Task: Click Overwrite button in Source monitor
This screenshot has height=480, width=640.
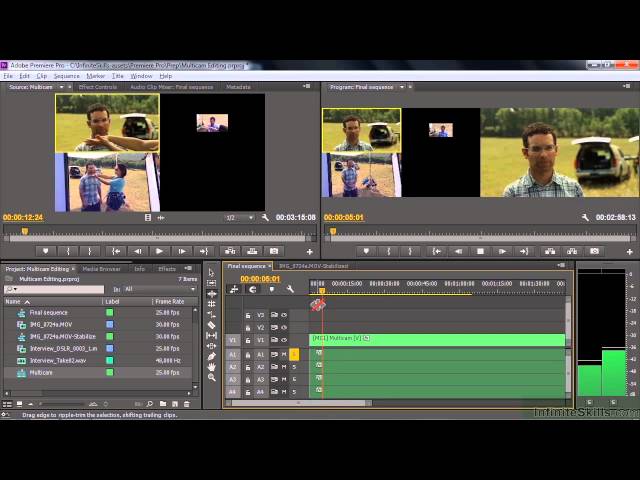Action: pyautogui.click(x=252, y=251)
